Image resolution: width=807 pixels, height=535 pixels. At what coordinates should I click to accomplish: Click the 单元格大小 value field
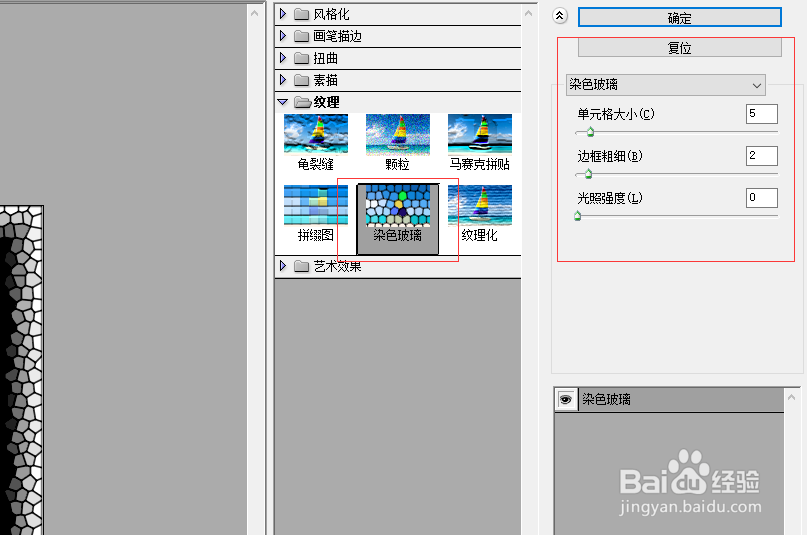pos(761,114)
